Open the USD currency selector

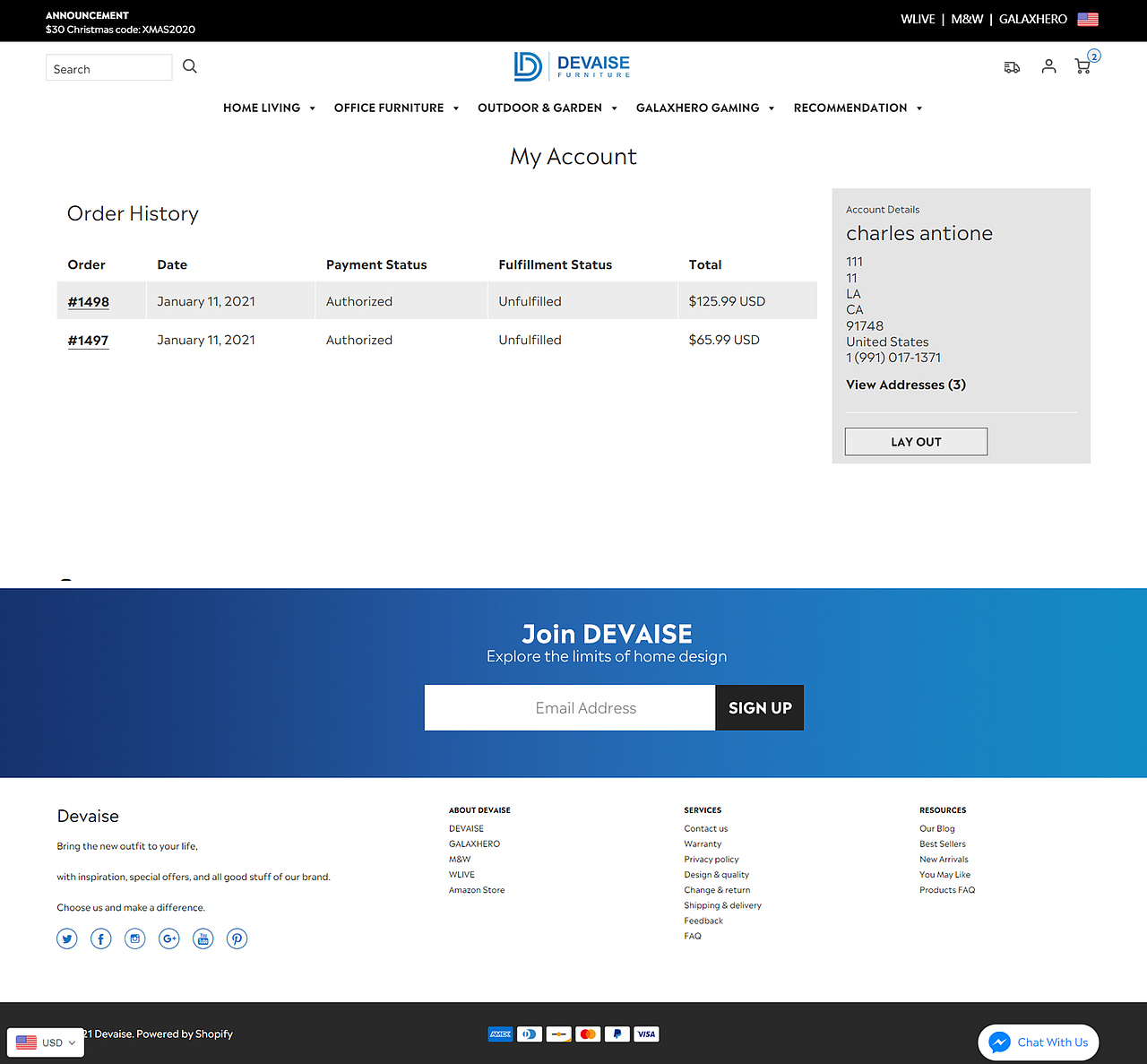tap(46, 1042)
